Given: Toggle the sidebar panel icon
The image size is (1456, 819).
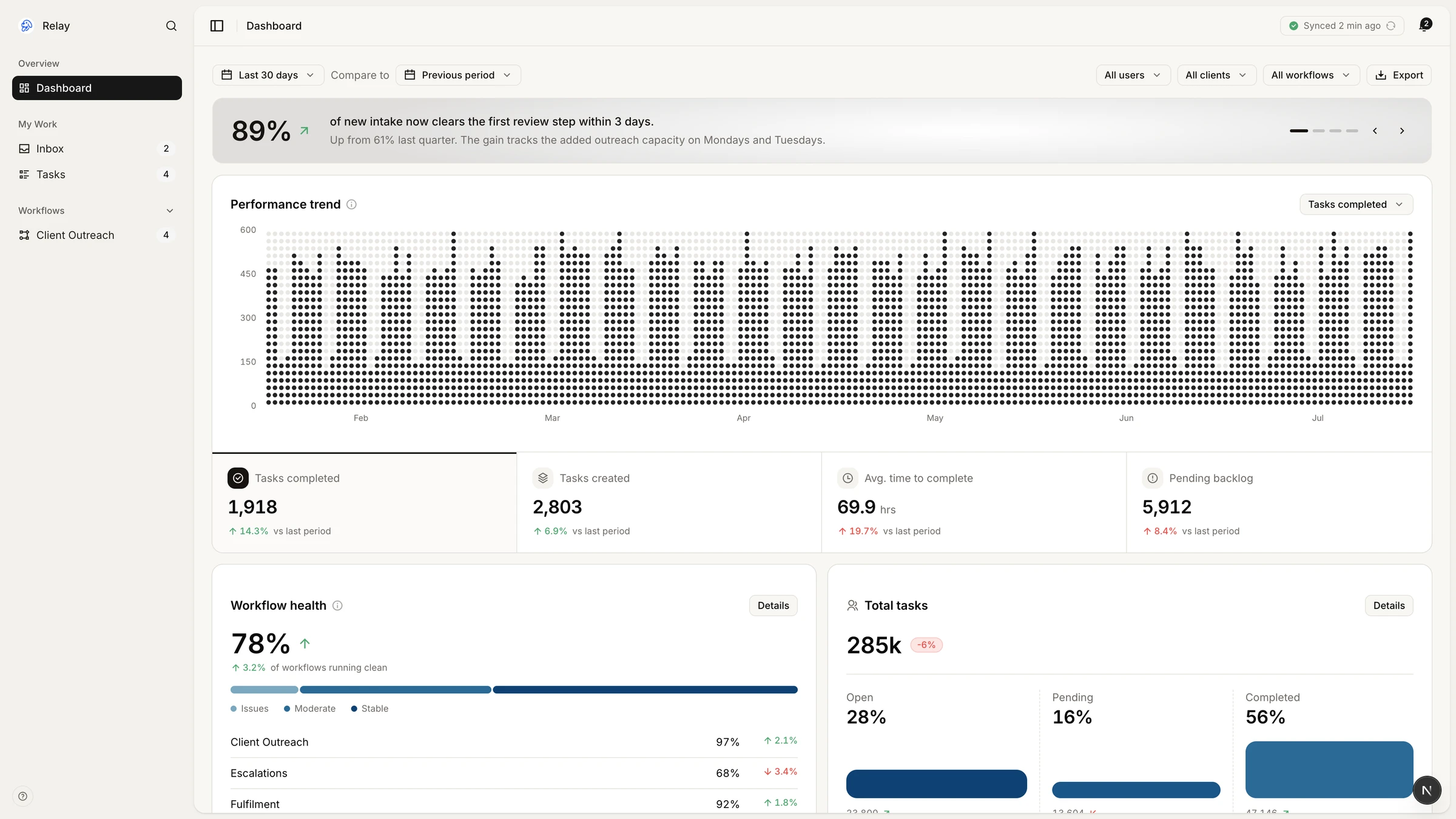Looking at the screenshot, I should pyautogui.click(x=217, y=25).
